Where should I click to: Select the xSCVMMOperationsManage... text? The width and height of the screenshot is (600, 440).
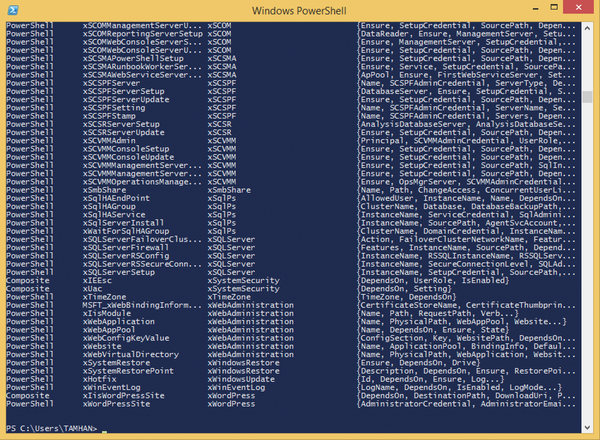[142, 182]
